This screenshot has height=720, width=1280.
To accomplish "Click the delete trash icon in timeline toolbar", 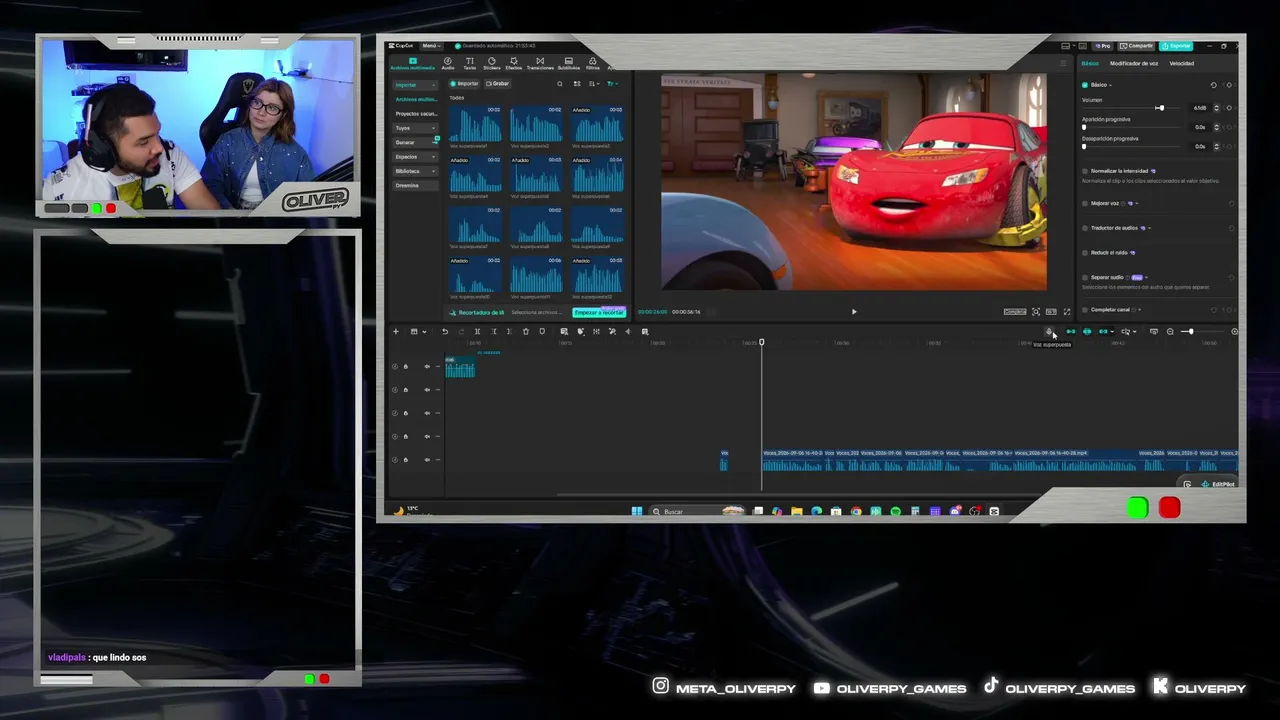I will [x=526, y=331].
